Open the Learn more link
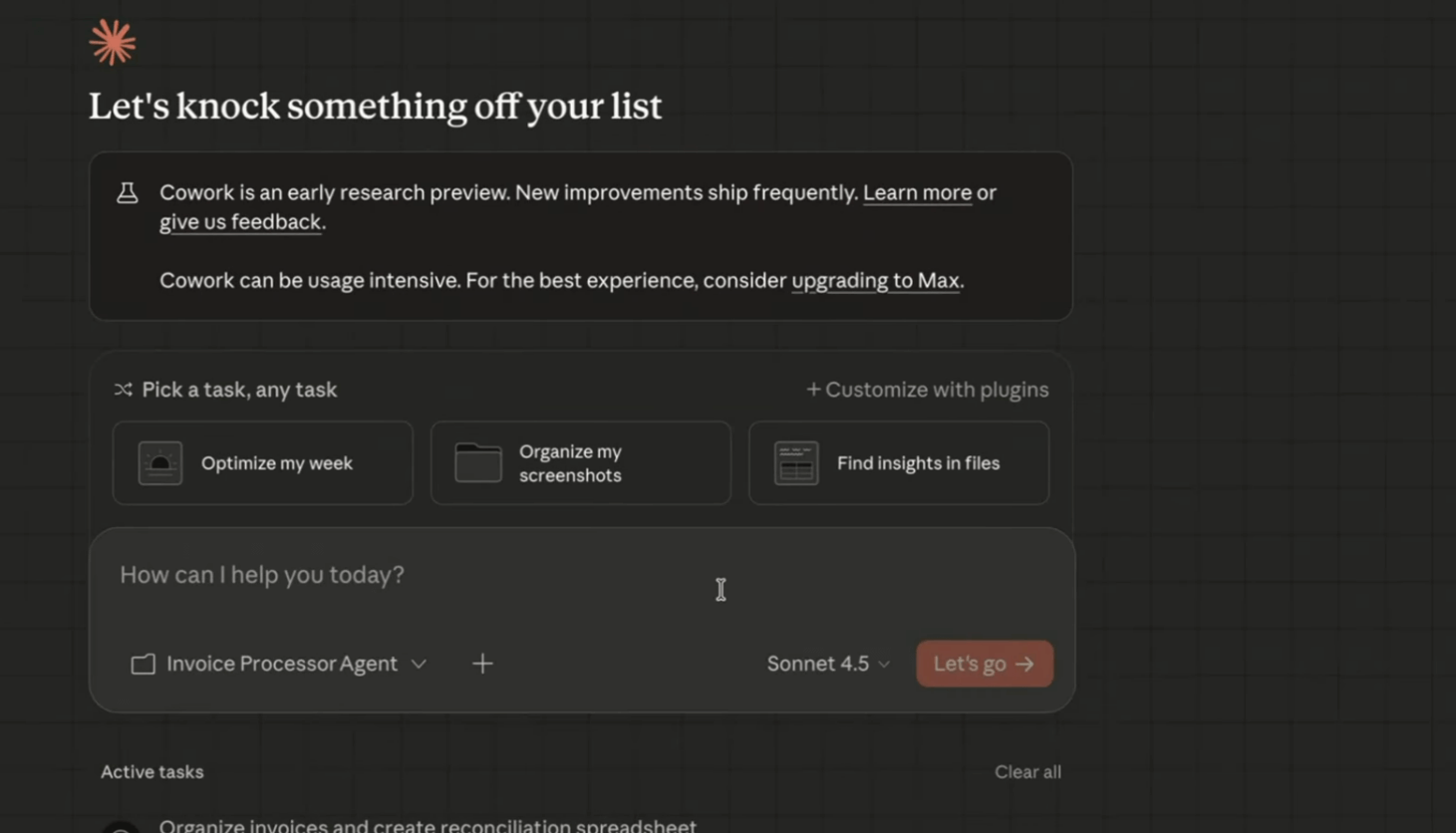Viewport: 1456px width, 833px height. (917, 193)
